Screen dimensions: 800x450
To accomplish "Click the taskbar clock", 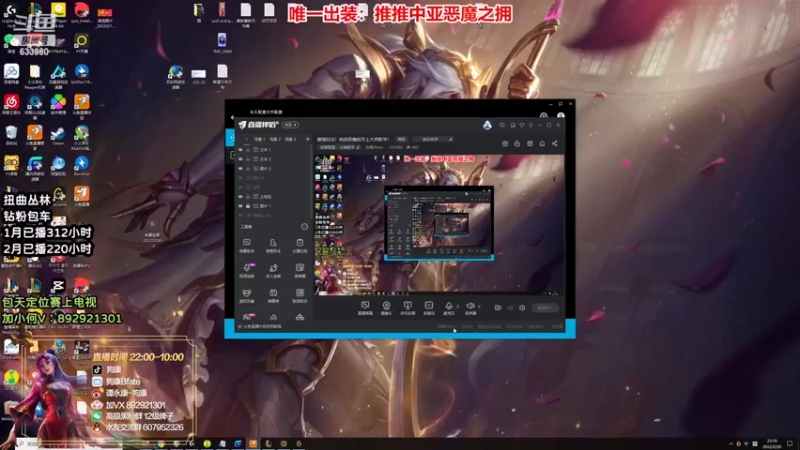I will tap(772, 443).
